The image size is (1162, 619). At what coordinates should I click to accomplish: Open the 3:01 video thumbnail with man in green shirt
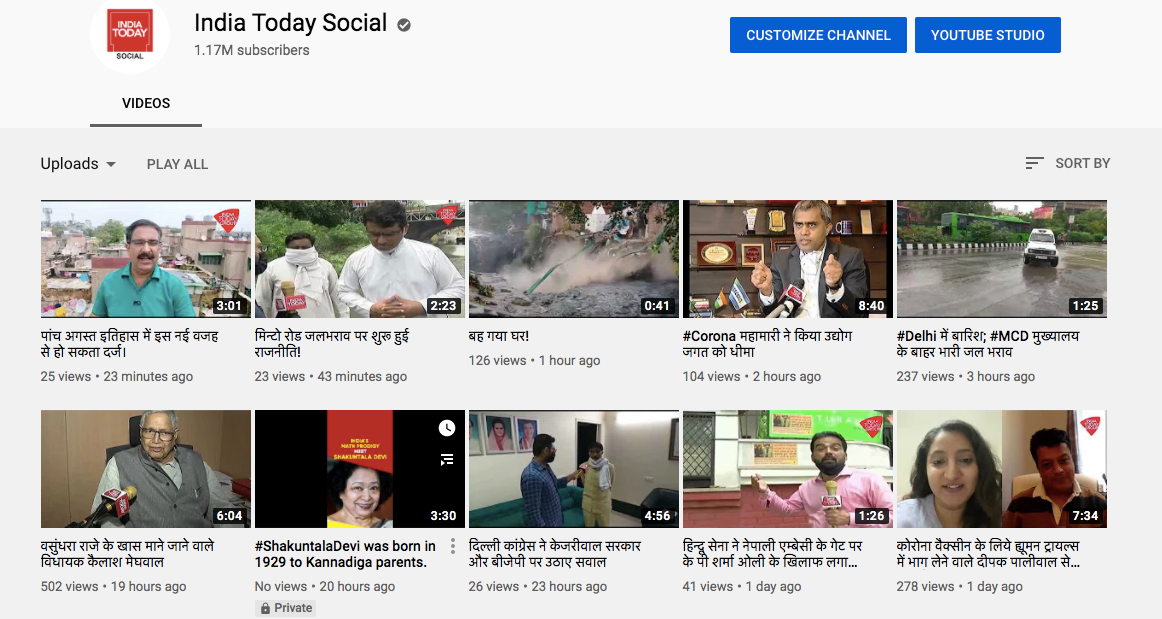click(146, 259)
